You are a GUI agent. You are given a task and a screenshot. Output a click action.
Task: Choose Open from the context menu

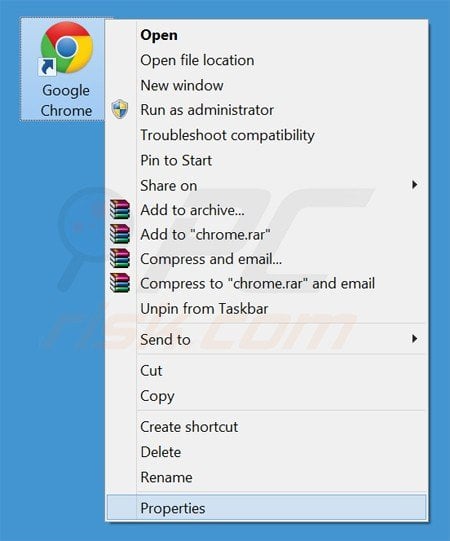(x=266, y=35)
